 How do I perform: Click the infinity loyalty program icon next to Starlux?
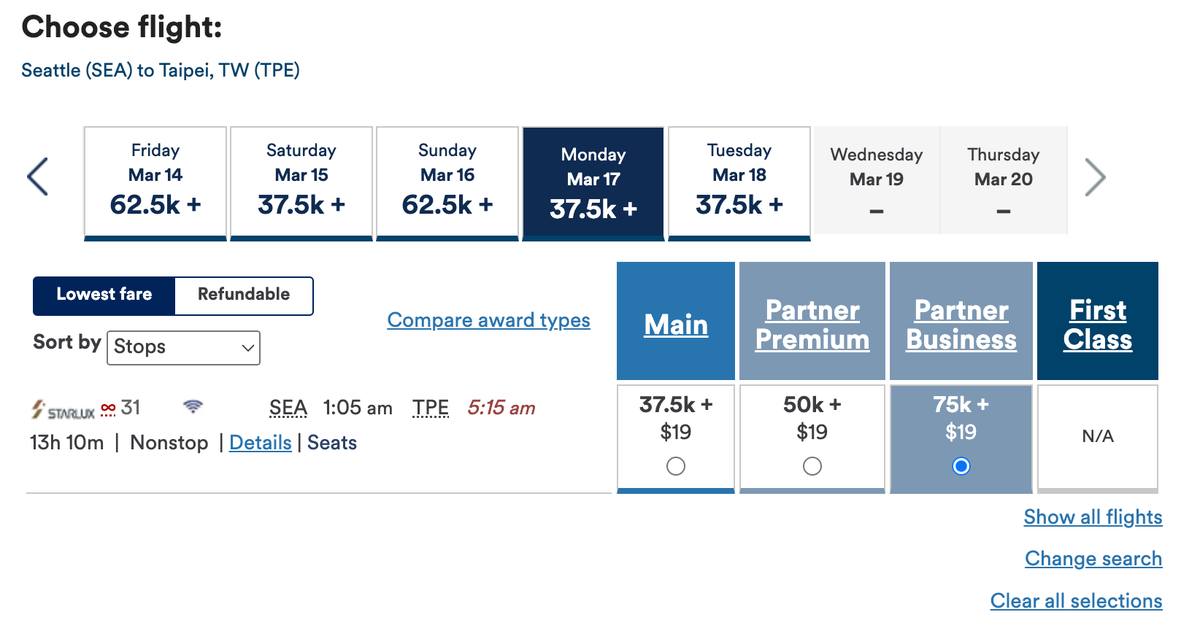107,406
